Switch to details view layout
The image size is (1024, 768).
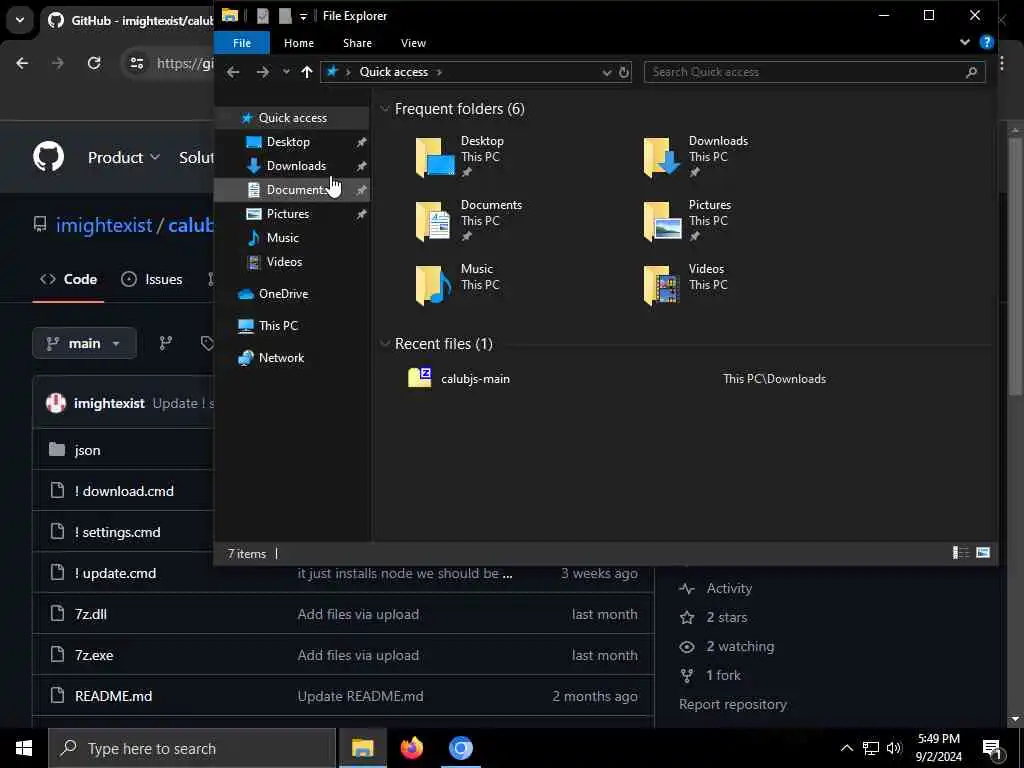[x=961, y=553]
